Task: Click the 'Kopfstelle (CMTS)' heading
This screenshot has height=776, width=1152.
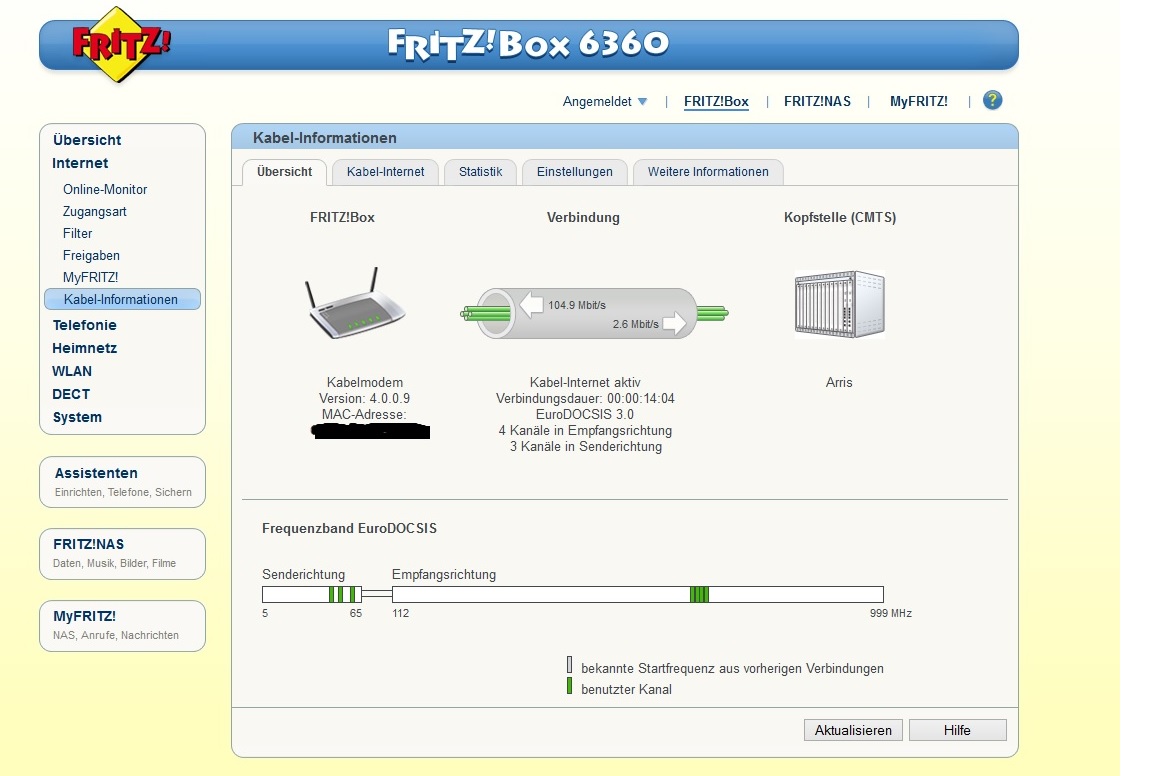Action: [840, 218]
